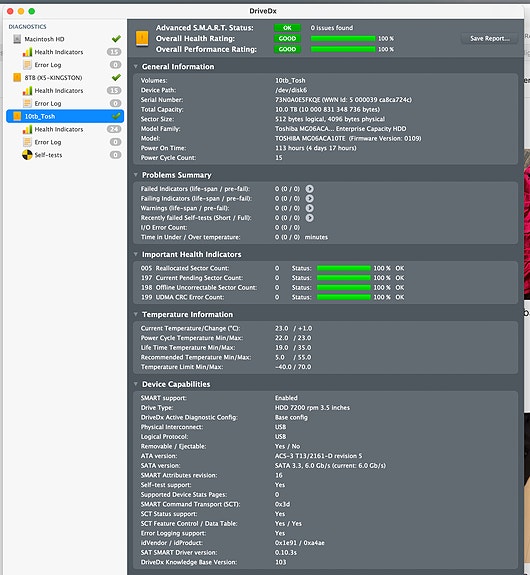
Task: Click large yellow drive icon in status header
Action: 142,39
